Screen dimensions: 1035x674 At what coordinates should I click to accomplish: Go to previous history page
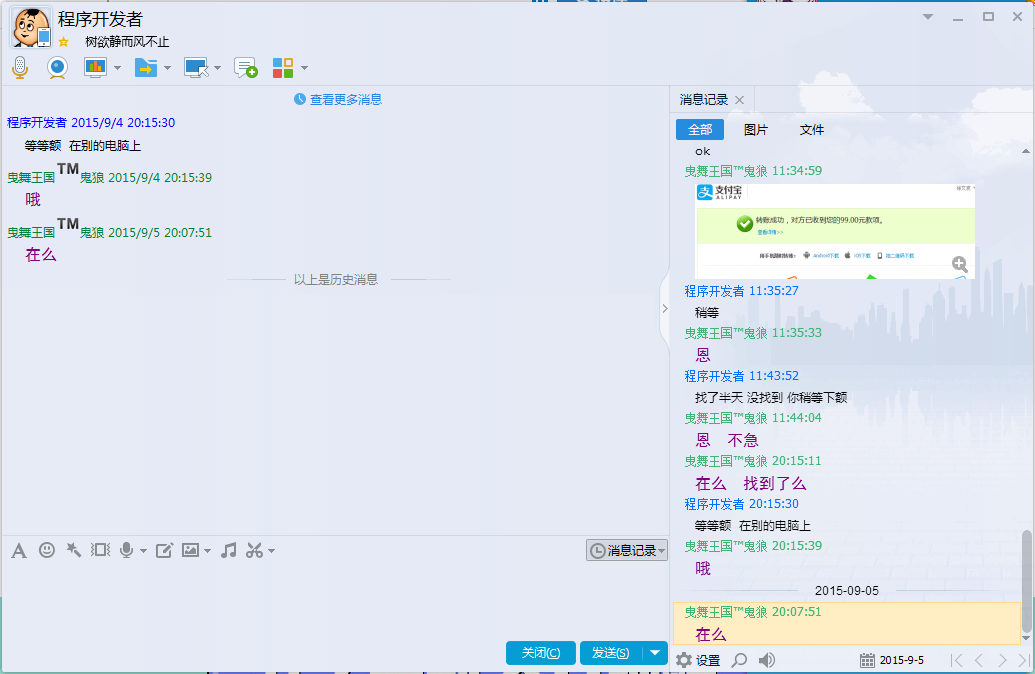(x=979, y=660)
